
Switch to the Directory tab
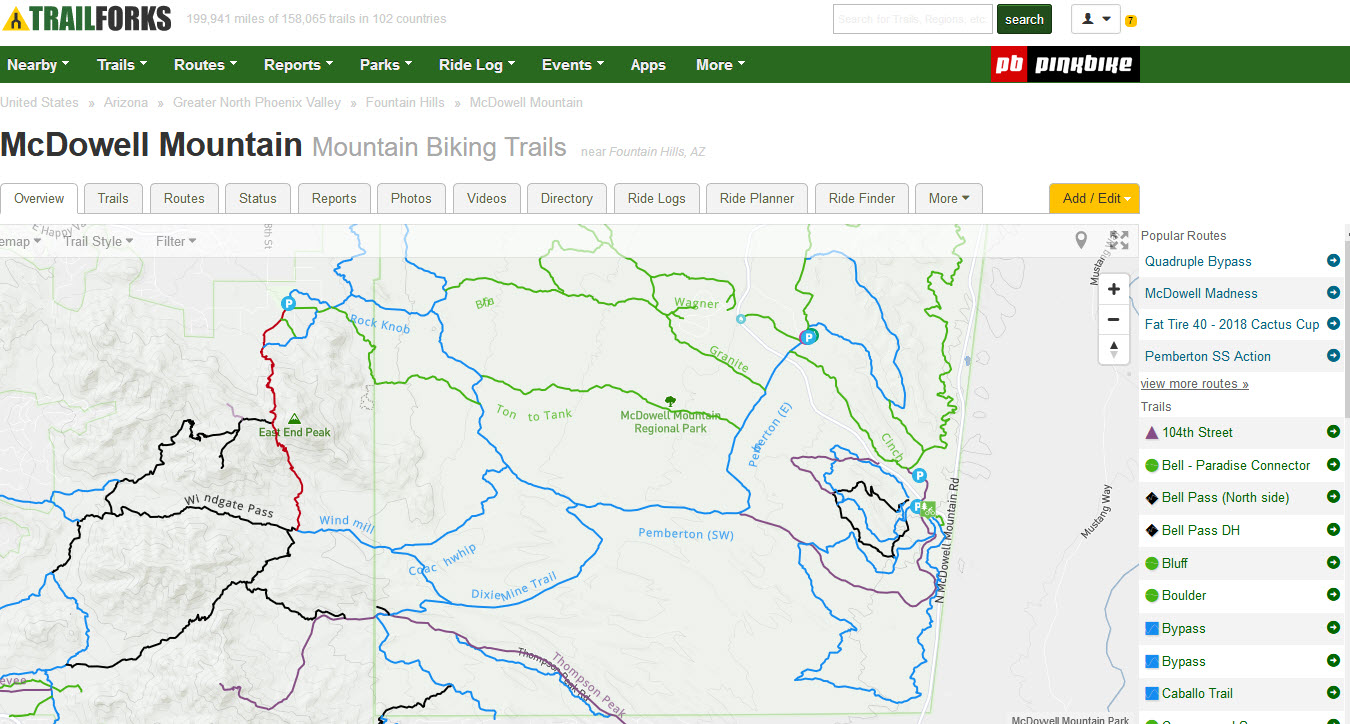pos(567,198)
